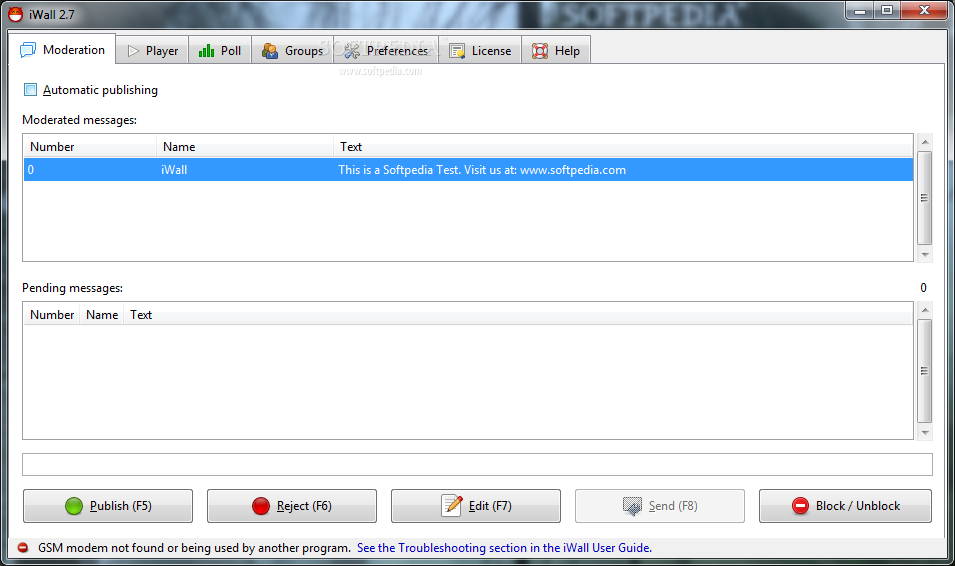The height and width of the screenshot is (566, 955).
Task: Click the iWall name cell in moderated list
Action: tap(174, 170)
